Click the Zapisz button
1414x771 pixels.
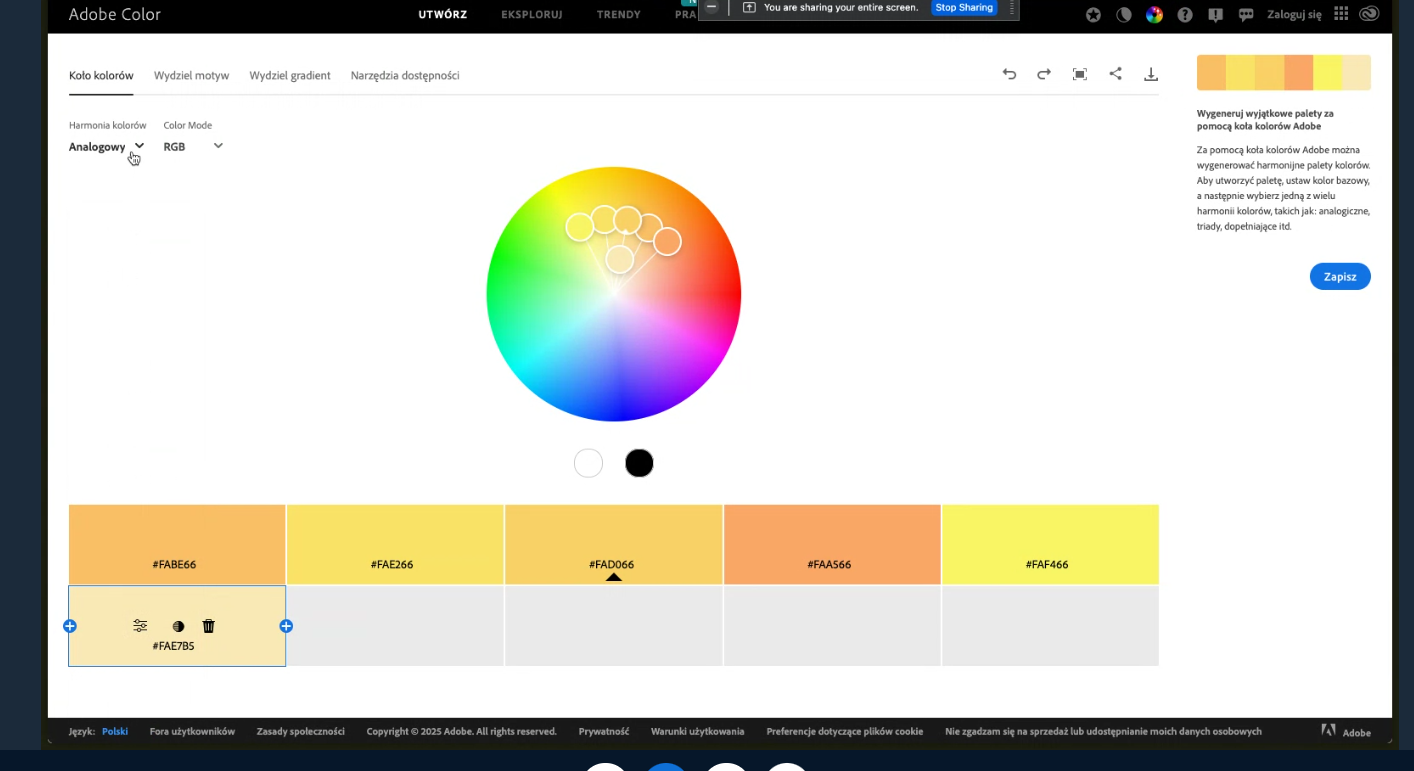point(1340,277)
